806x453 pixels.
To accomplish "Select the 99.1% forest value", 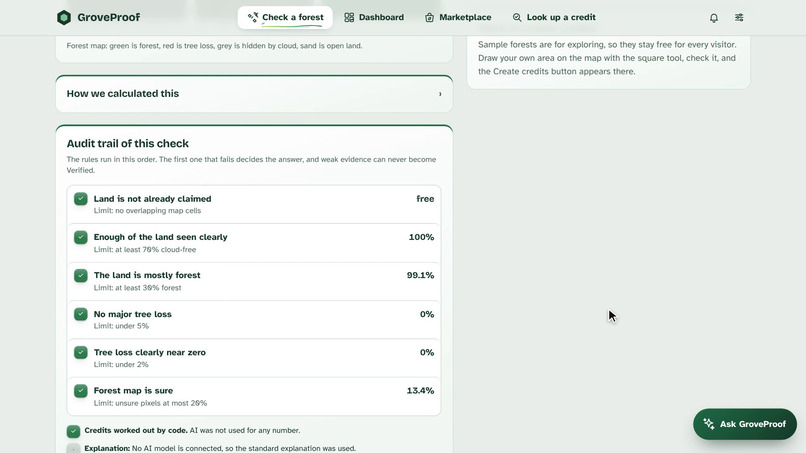I will click(x=420, y=275).
